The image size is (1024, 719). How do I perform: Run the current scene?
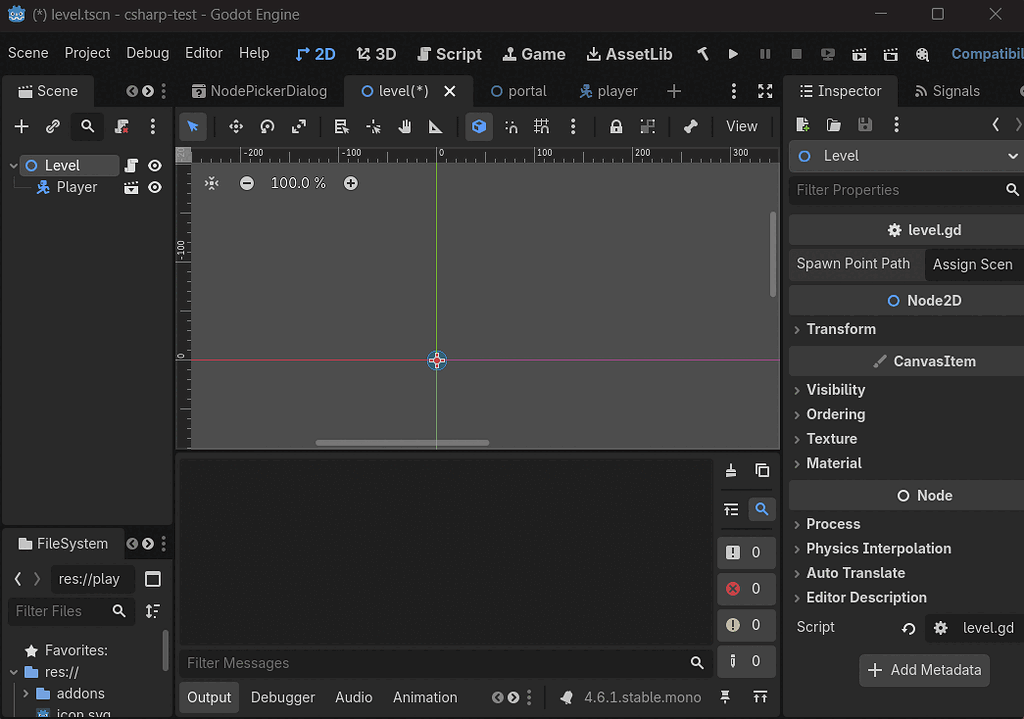point(859,54)
